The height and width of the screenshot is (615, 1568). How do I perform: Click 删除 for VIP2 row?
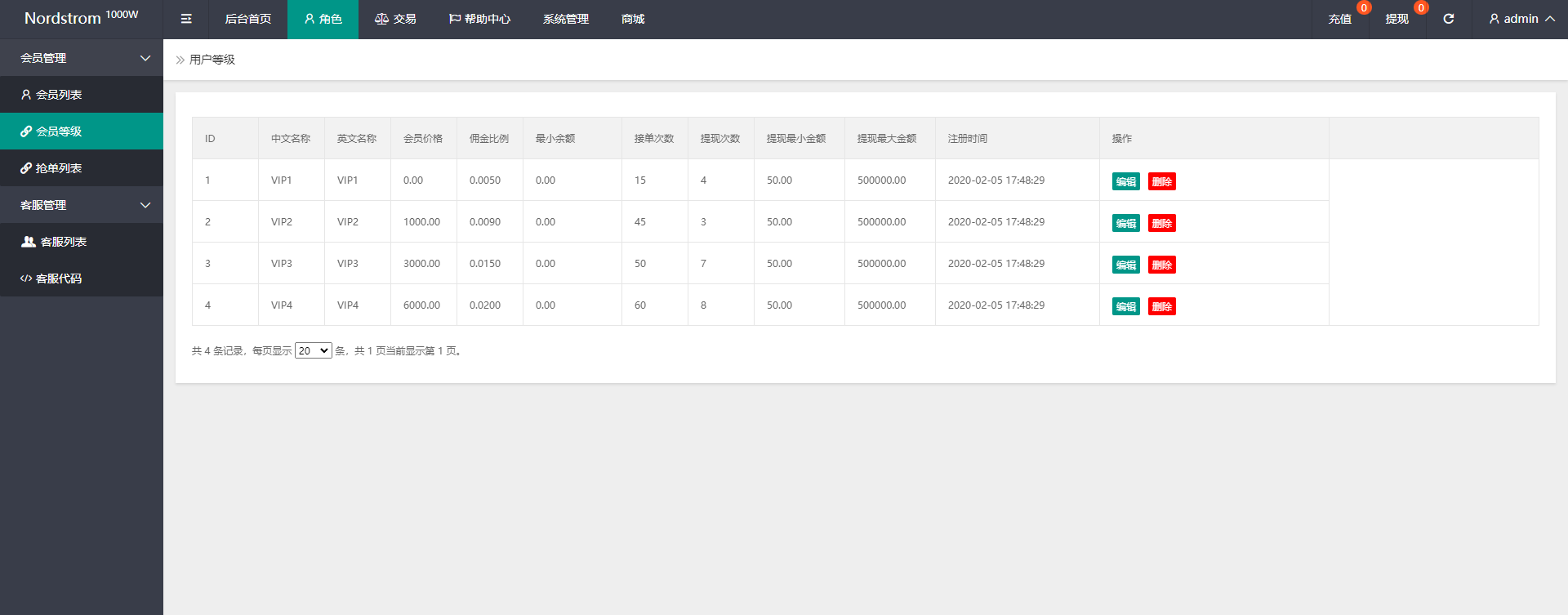pos(1162,223)
